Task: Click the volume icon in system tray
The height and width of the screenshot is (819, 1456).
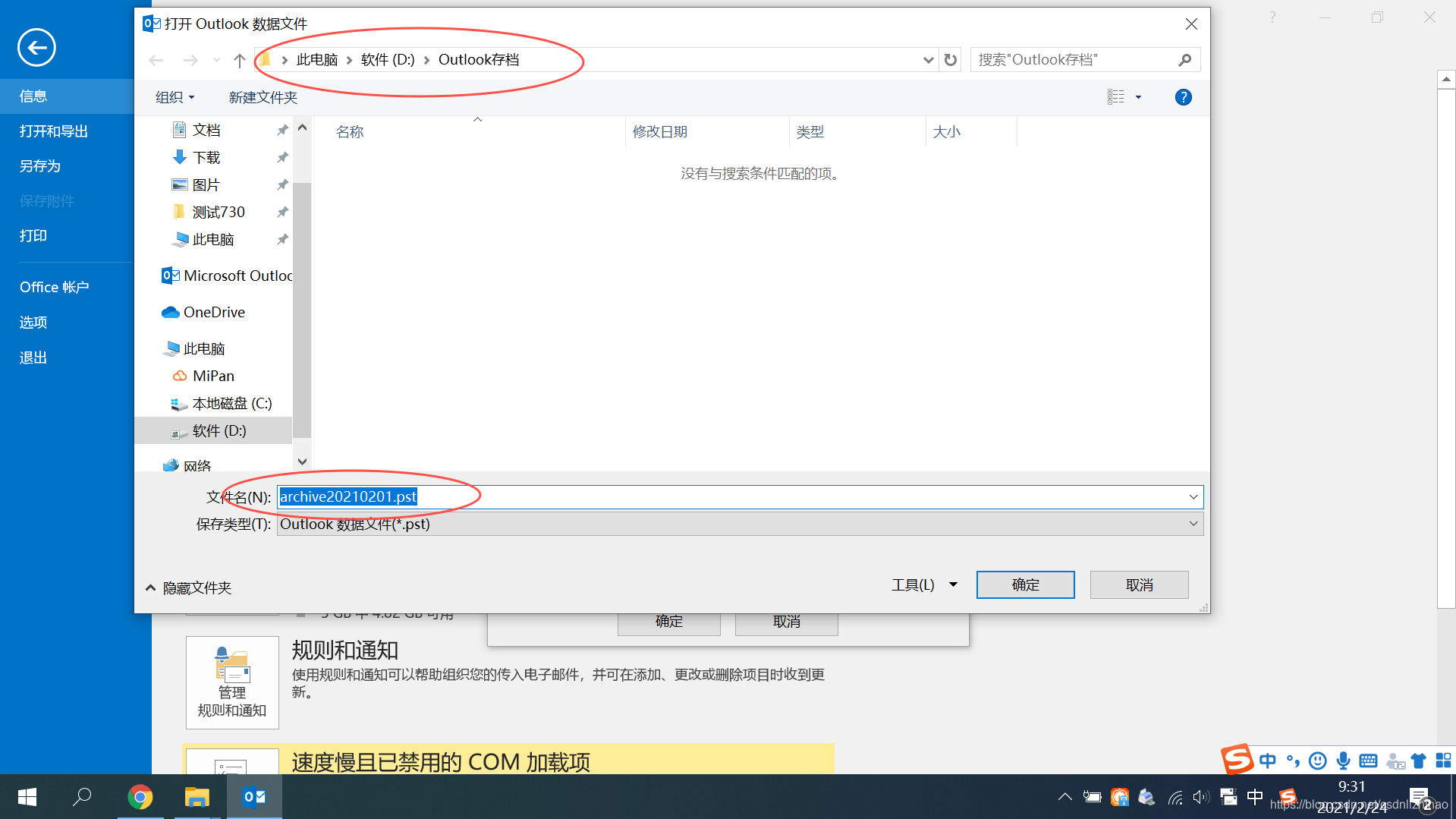Action: click(1200, 797)
